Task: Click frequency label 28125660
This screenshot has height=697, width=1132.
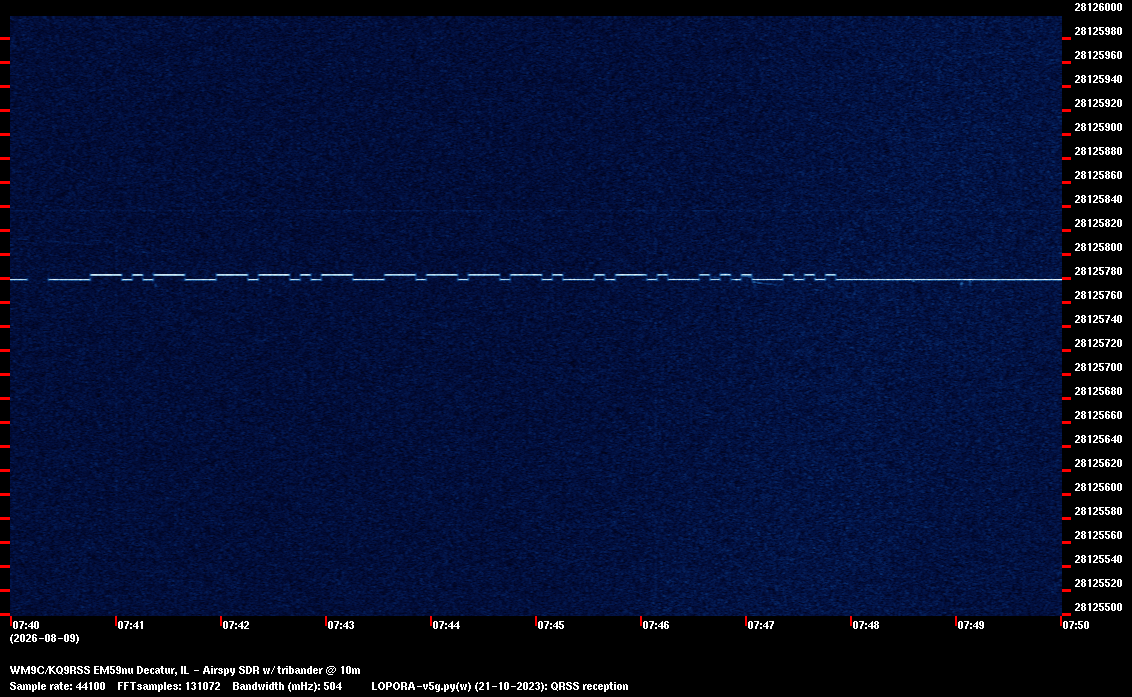Action: tap(1098, 415)
